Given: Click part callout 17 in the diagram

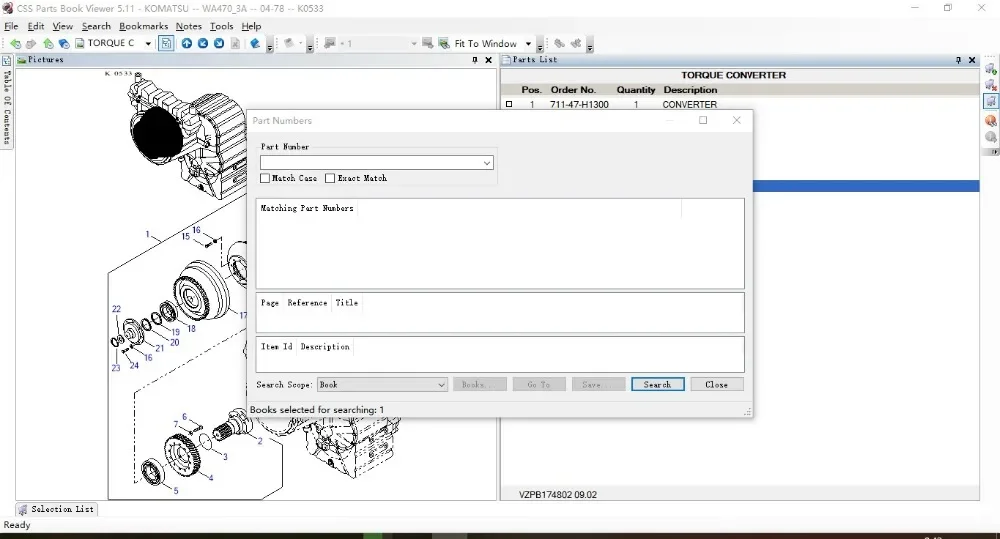Looking at the screenshot, I should [x=242, y=315].
